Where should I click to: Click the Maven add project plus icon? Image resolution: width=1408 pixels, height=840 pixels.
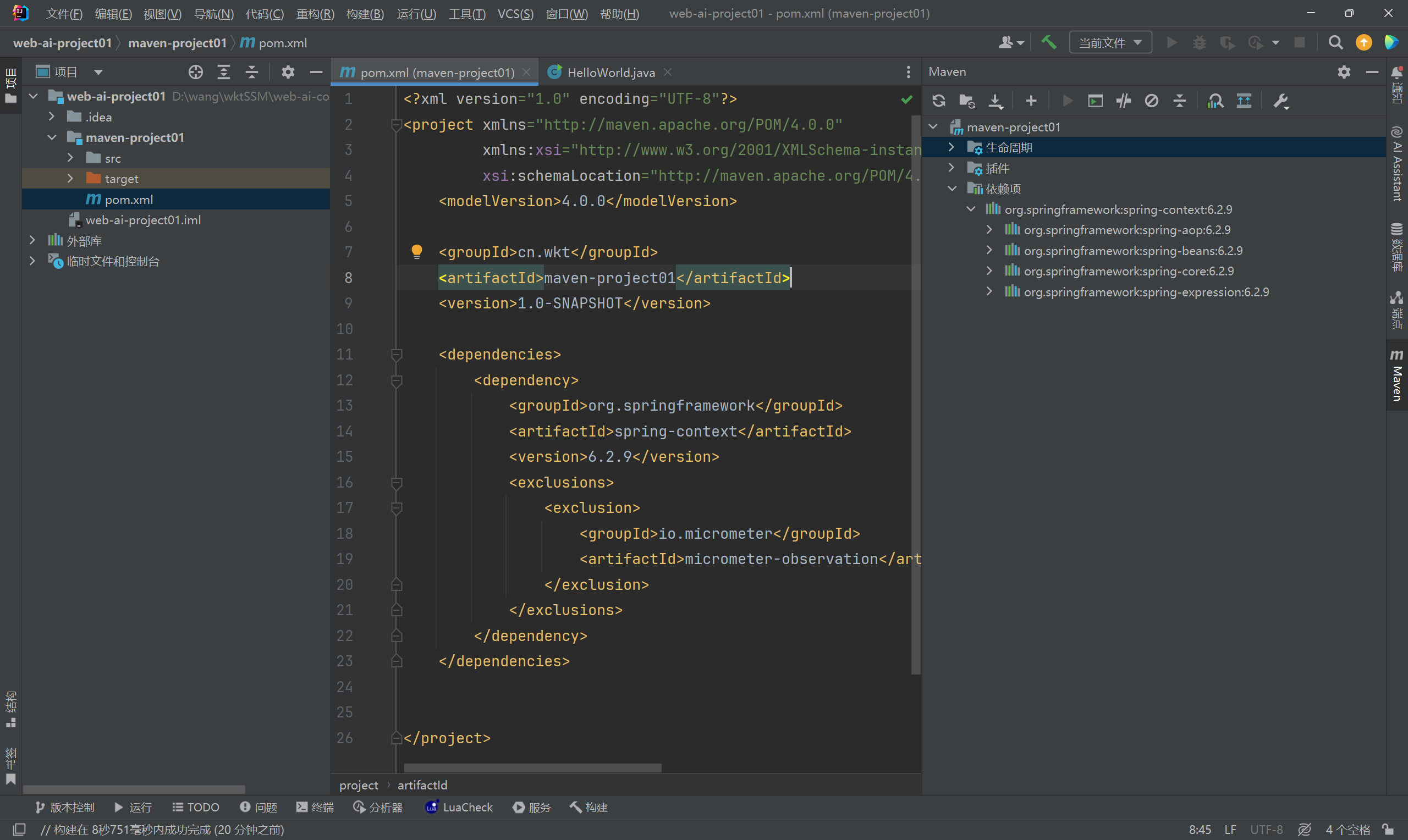pos(1030,101)
